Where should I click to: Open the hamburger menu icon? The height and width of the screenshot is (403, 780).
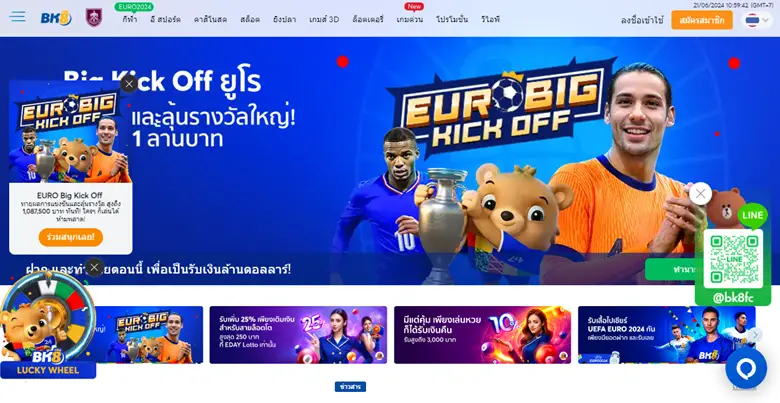17,17
